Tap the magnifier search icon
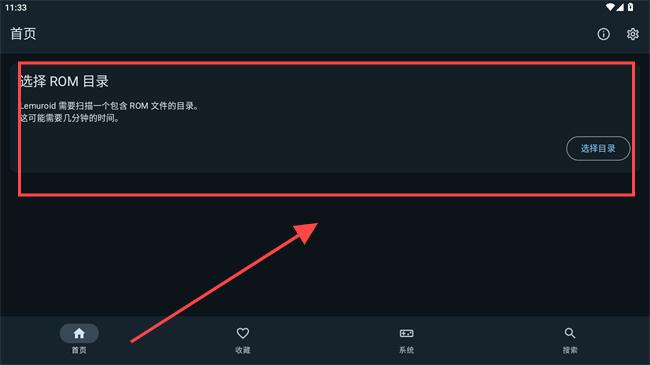This screenshot has width=650, height=365. click(570, 333)
